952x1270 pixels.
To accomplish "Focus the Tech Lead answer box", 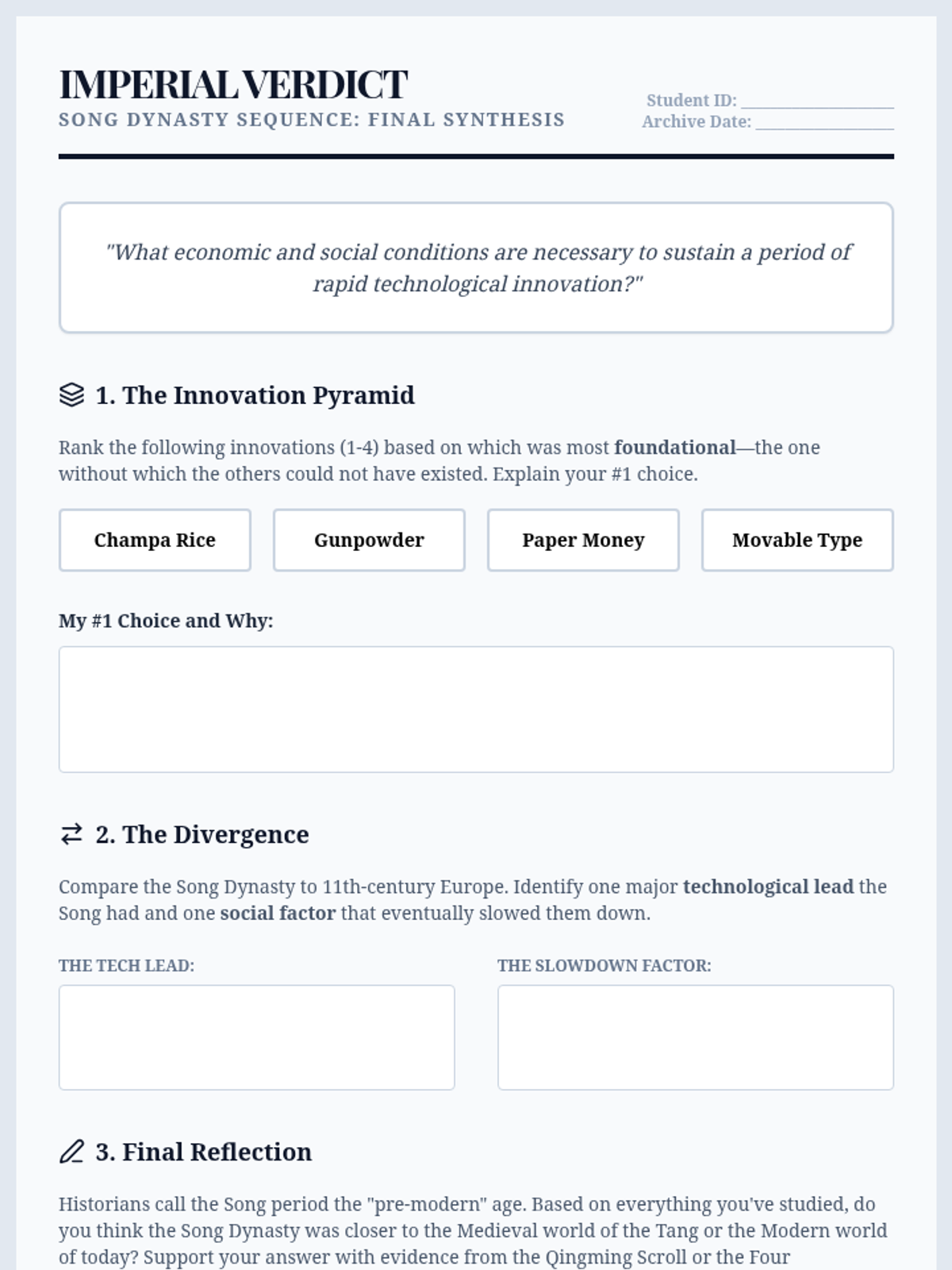I will [256, 1037].
